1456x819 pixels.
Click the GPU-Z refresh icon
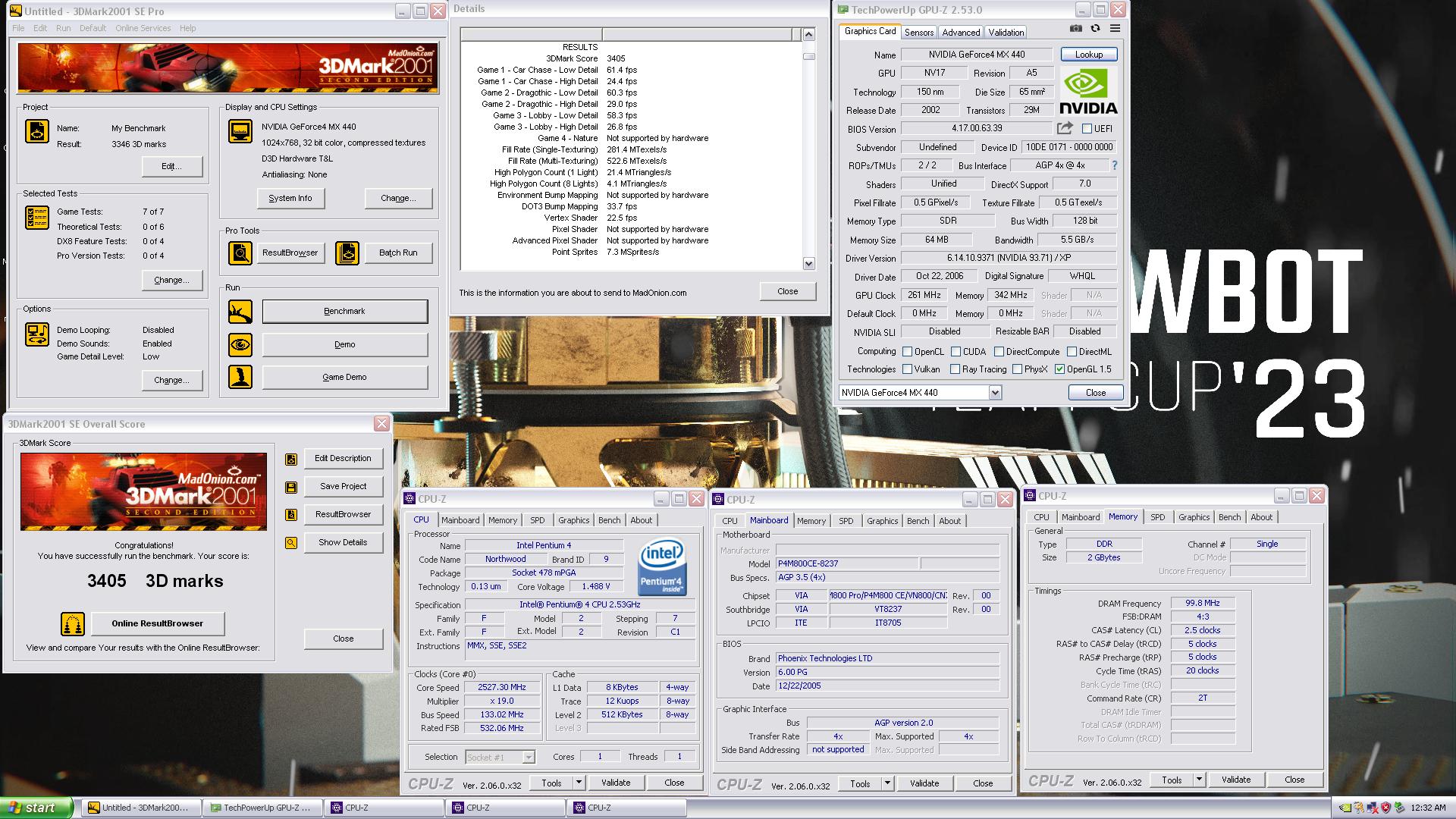(x=1095, y=28)
